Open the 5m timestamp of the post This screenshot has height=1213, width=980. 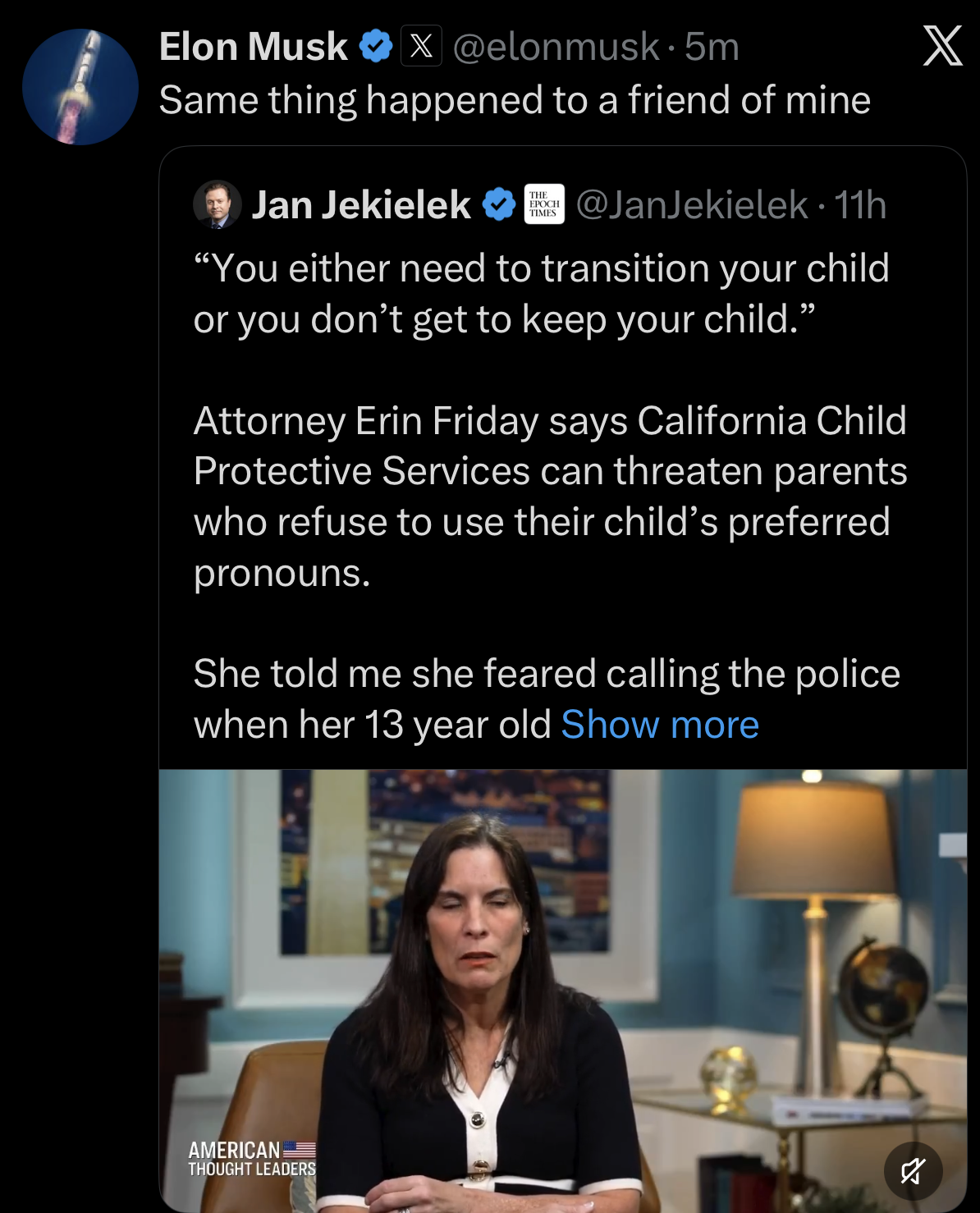pyautogui.click(x=712, y=47)
